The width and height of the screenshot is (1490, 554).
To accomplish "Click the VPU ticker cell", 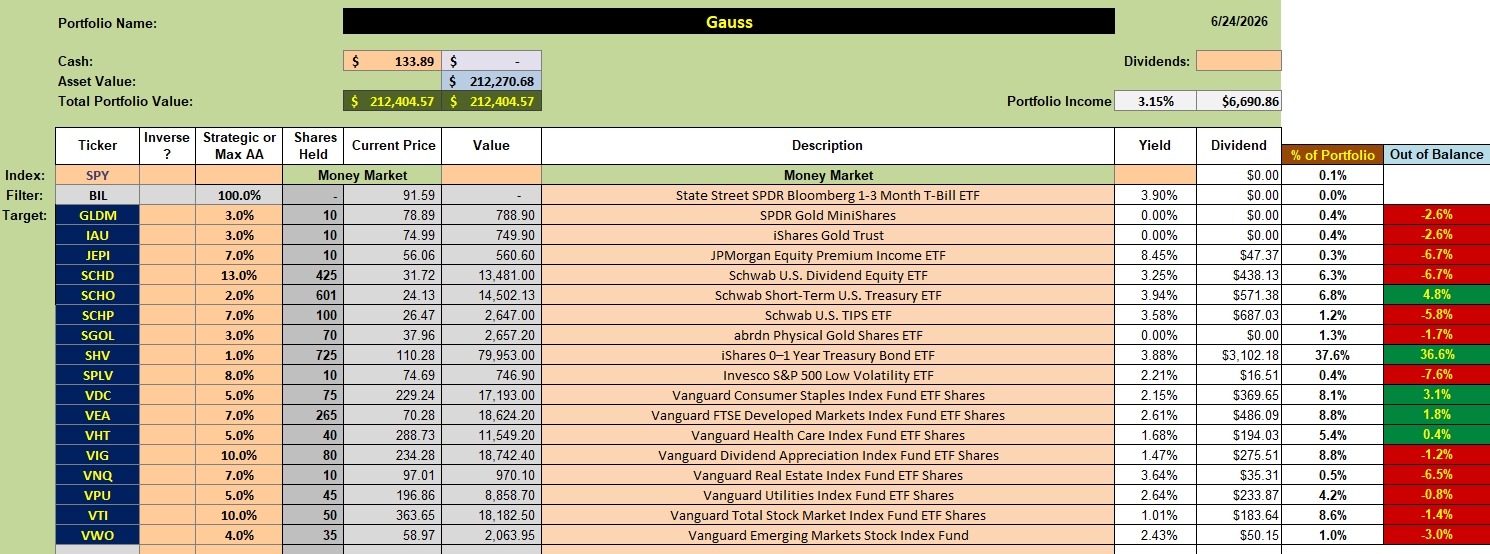I will [97, 495].
